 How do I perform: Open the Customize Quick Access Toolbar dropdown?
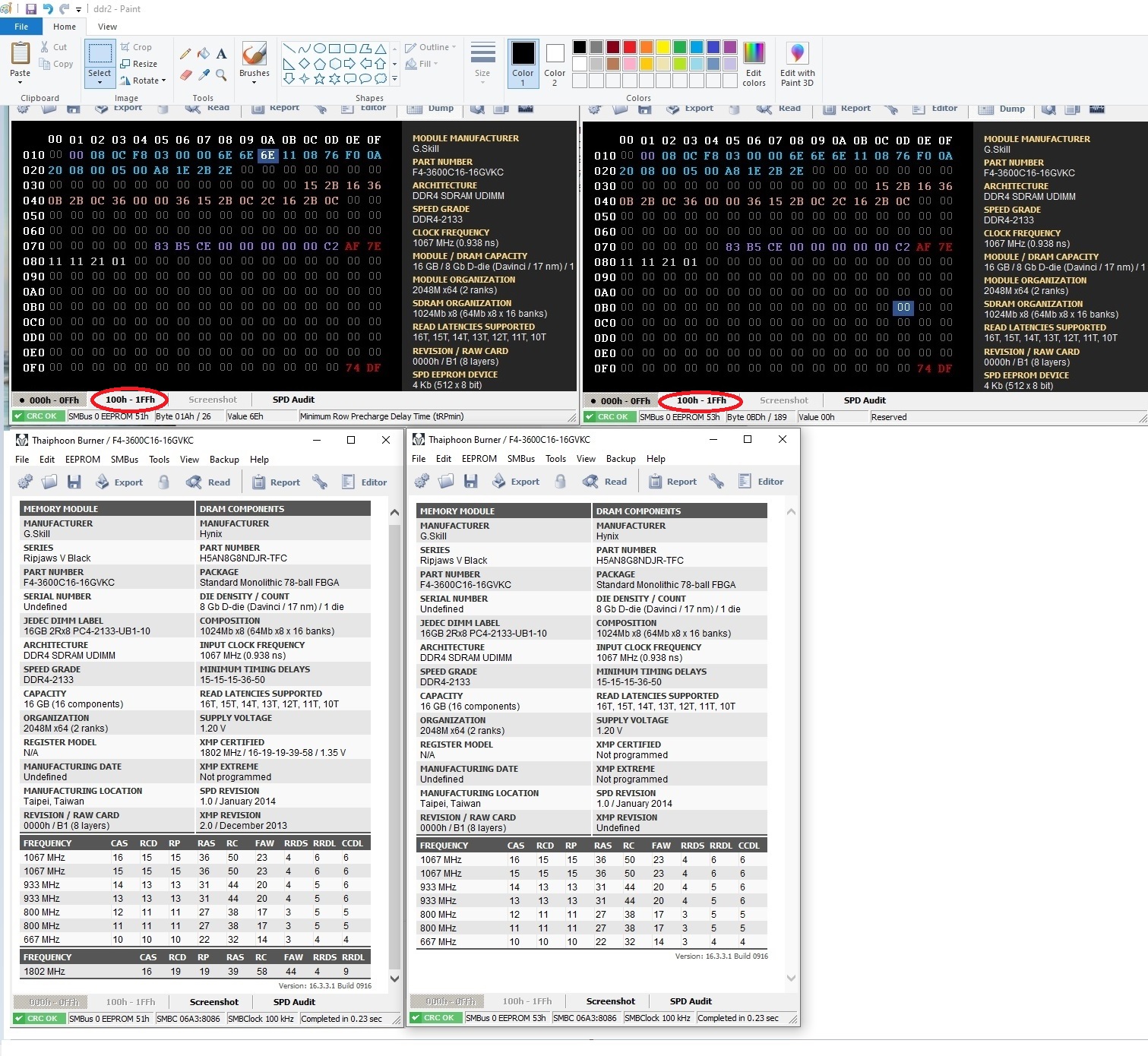click(x=78, y=10)
